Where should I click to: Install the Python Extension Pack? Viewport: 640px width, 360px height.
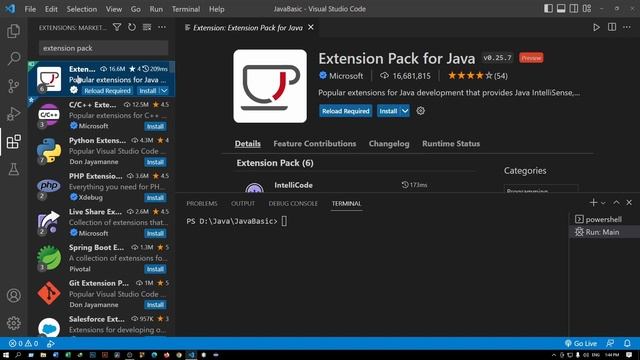[x=155, y=162]
